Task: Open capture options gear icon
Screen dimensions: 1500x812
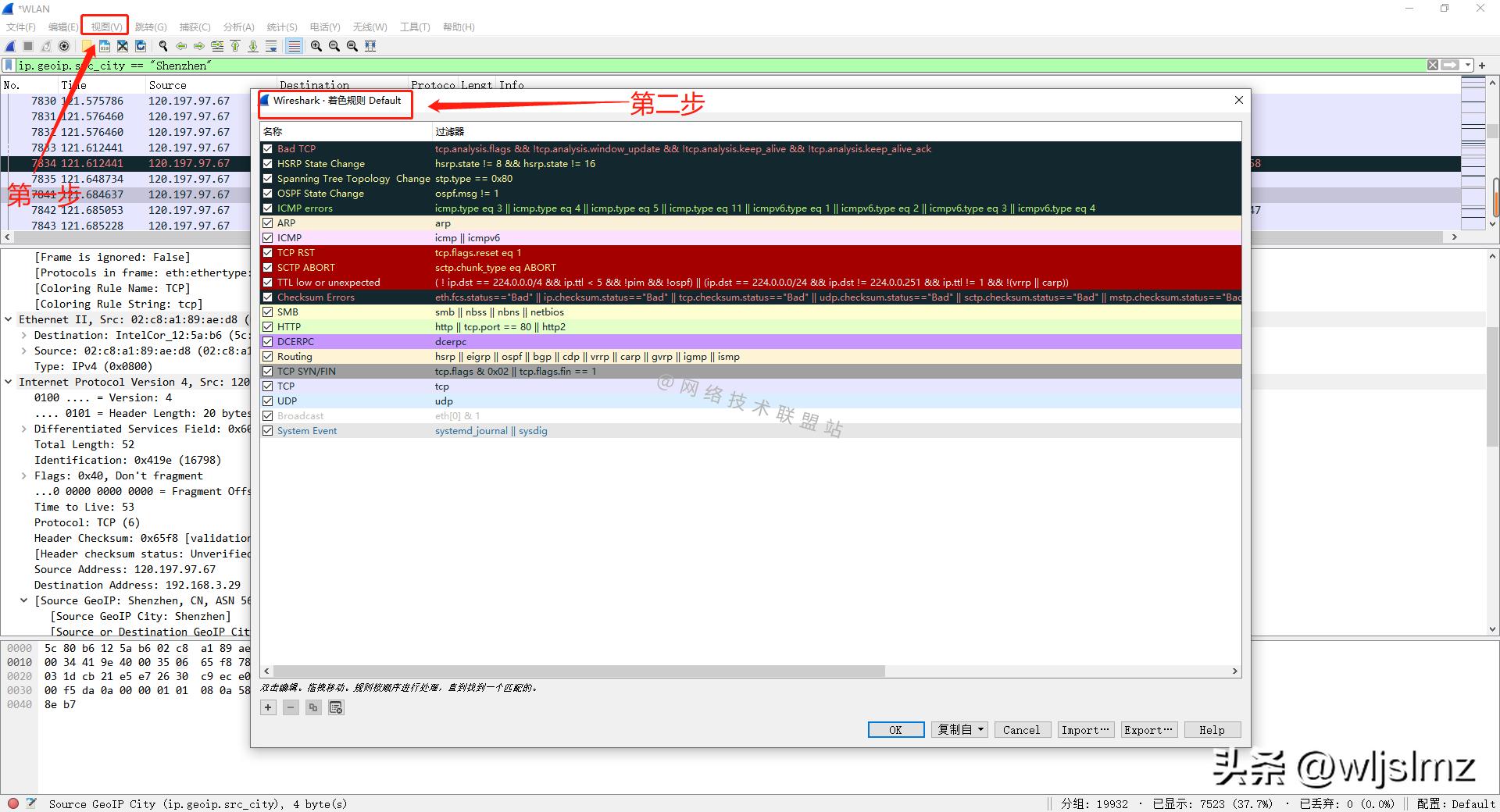Action: 64,46
